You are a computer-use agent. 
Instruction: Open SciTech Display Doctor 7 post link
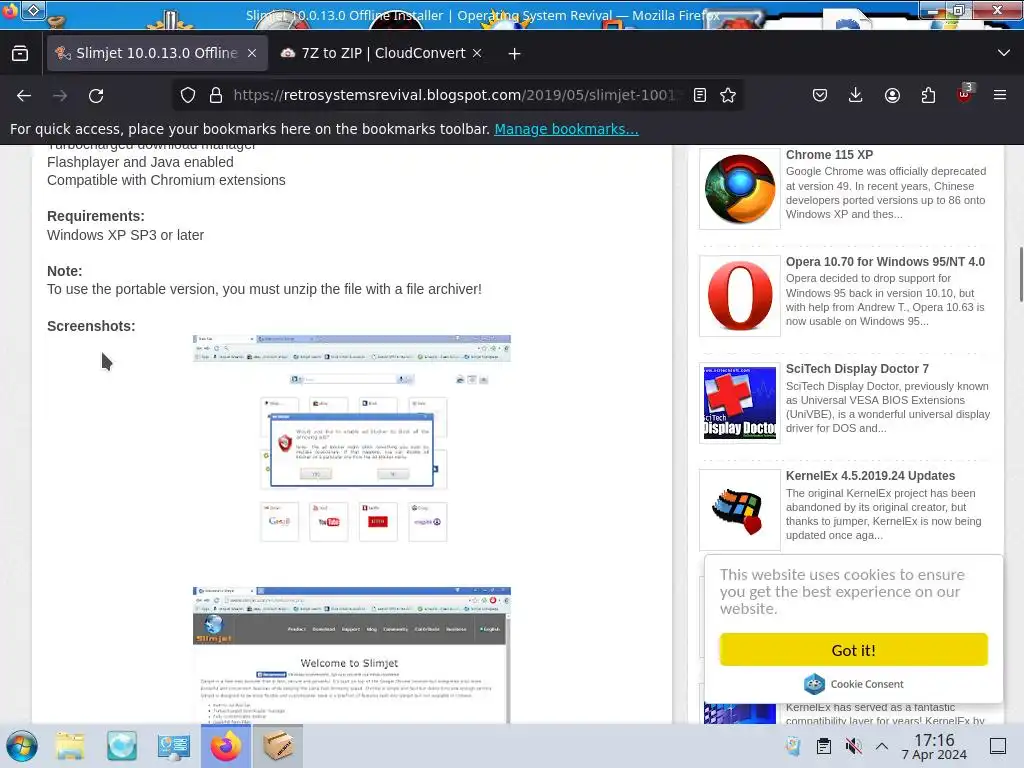click(x=857, y=369)
